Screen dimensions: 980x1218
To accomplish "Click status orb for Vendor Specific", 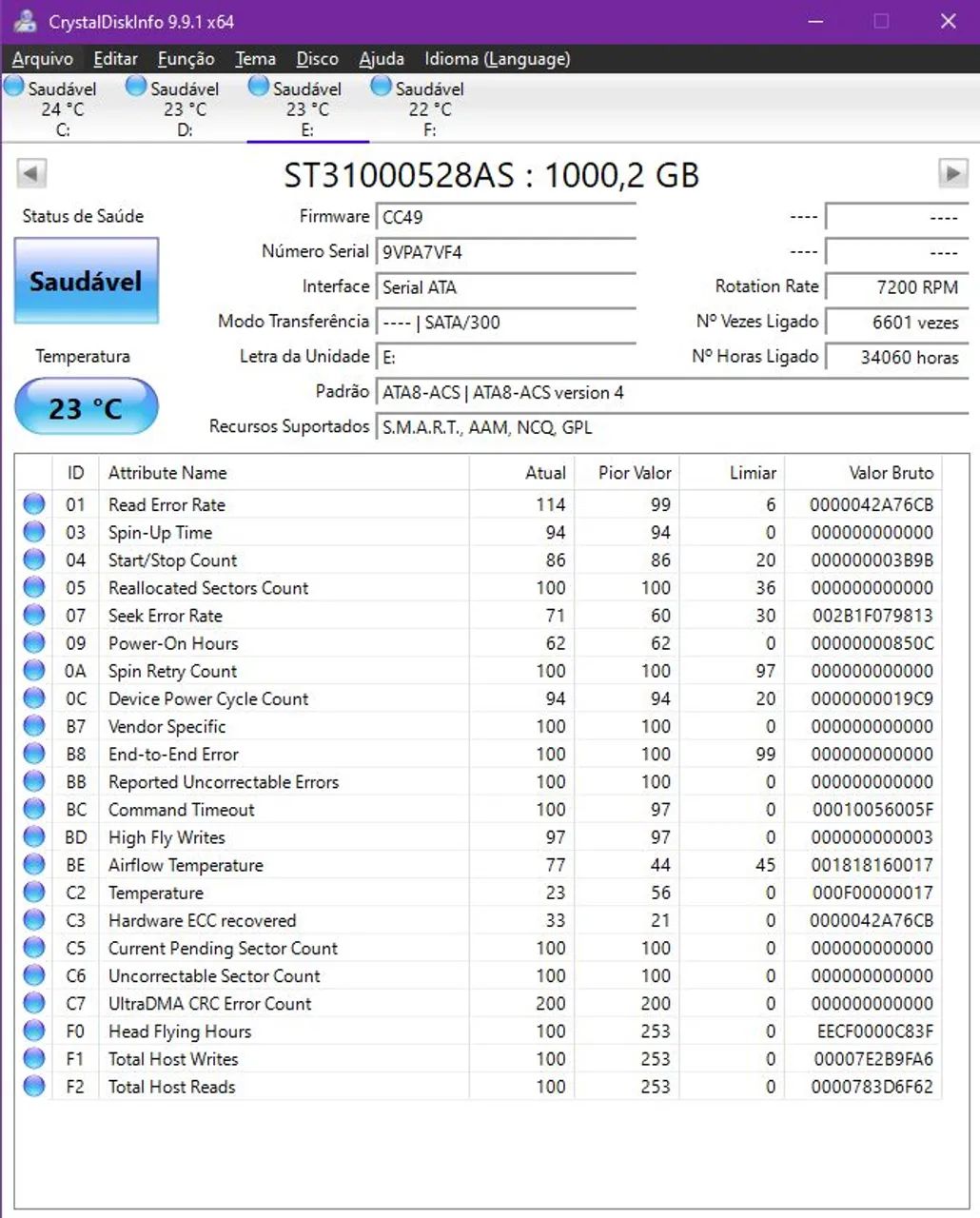I will click(34, 725).
